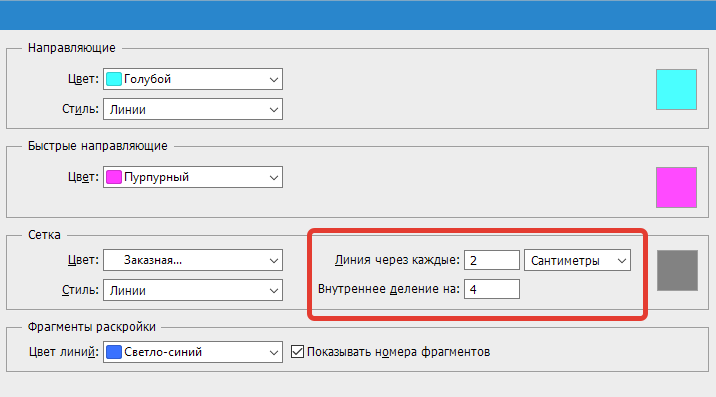
Task: Click the Быстрые направляющие group label
Action: [98, 146]
